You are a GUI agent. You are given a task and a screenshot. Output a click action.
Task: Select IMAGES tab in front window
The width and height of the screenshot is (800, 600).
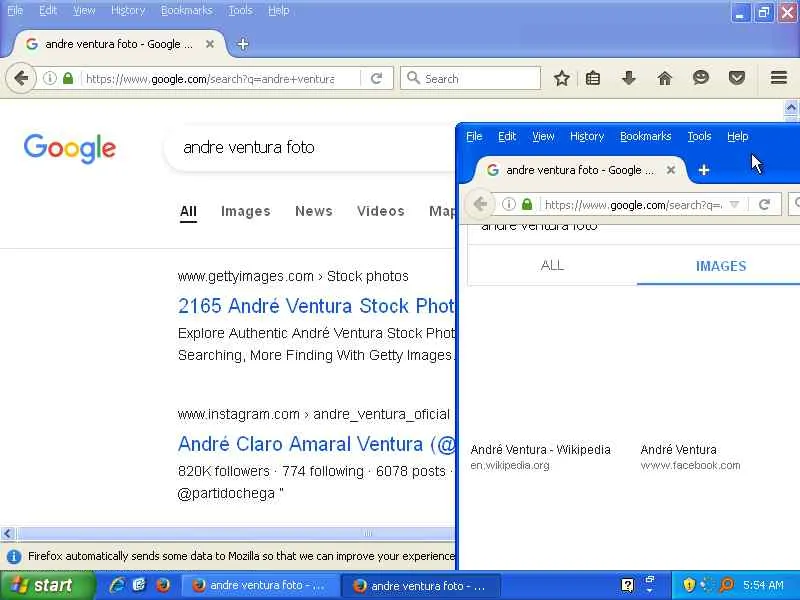click(x=720, y=266)
